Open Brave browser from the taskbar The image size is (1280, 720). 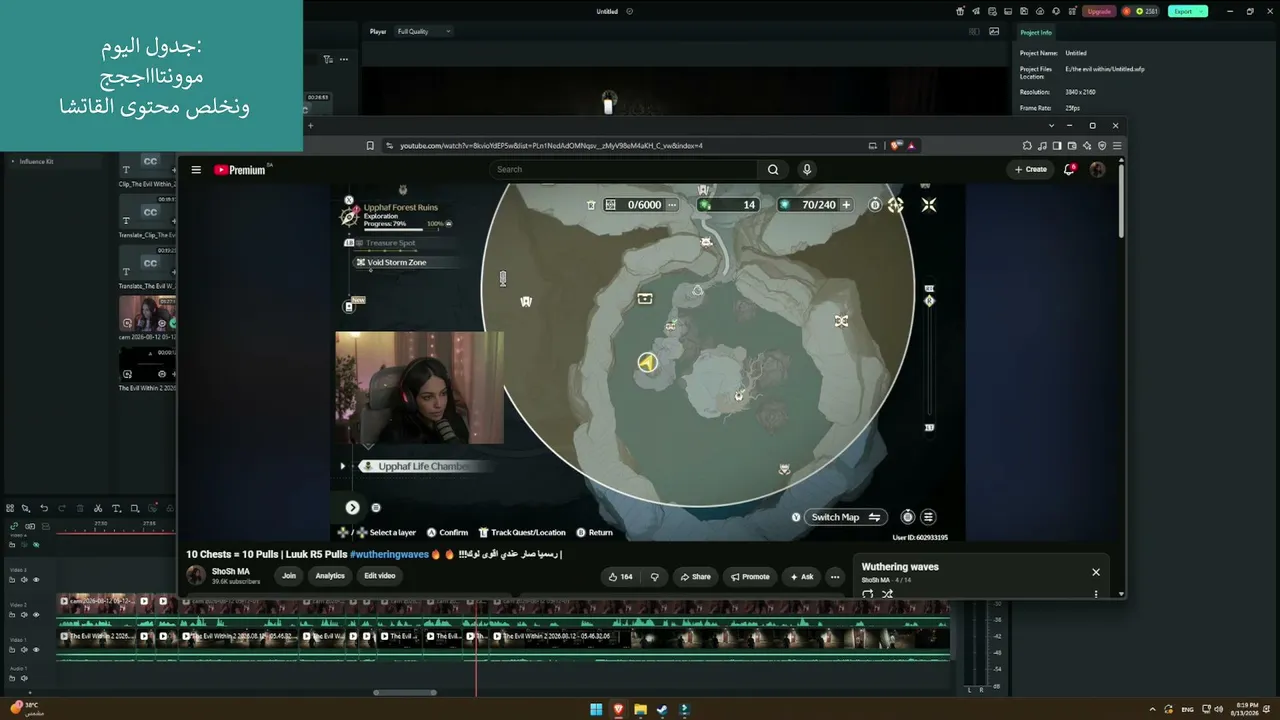(618, 710)
